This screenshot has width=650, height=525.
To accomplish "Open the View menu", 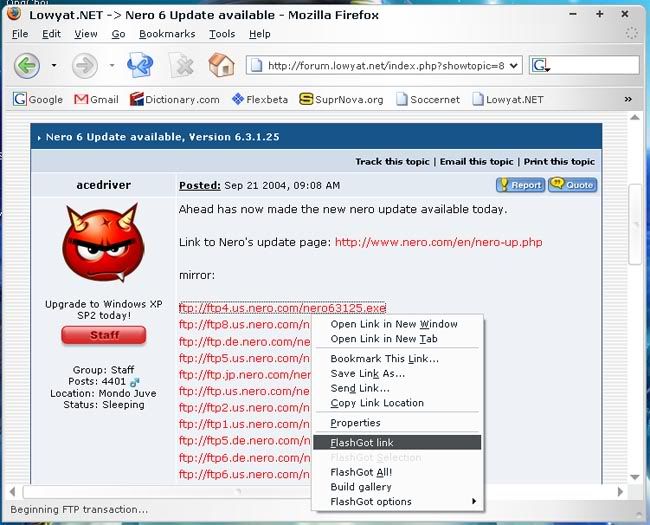I will point(86,34).
